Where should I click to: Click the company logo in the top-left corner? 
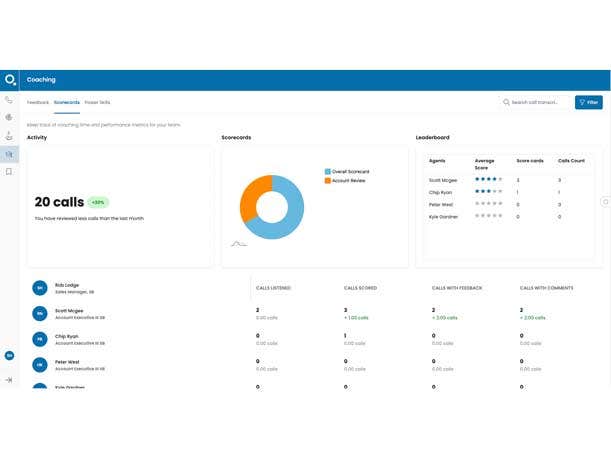click(x=10, y=80)
